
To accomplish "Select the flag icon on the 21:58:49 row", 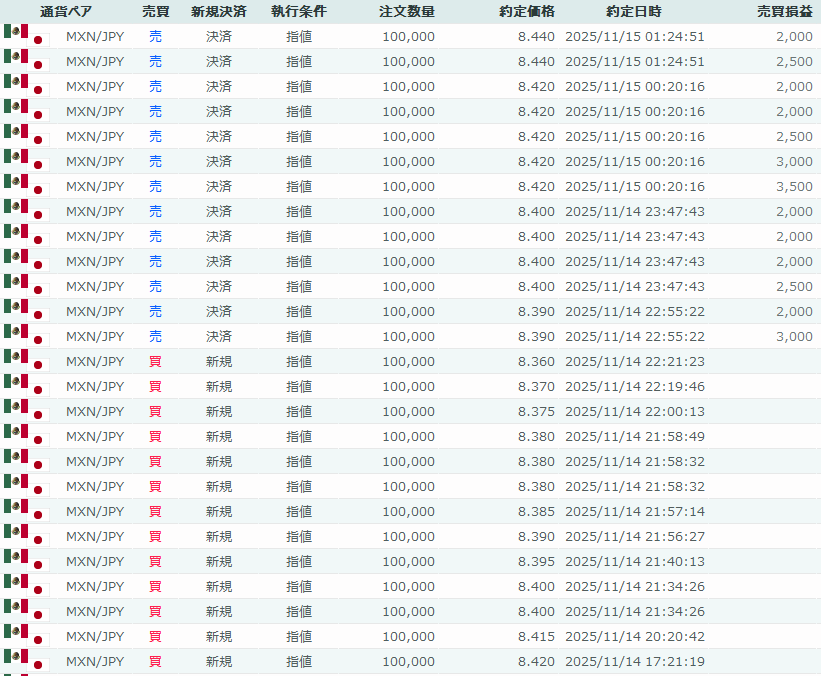I will coord(26,436).
